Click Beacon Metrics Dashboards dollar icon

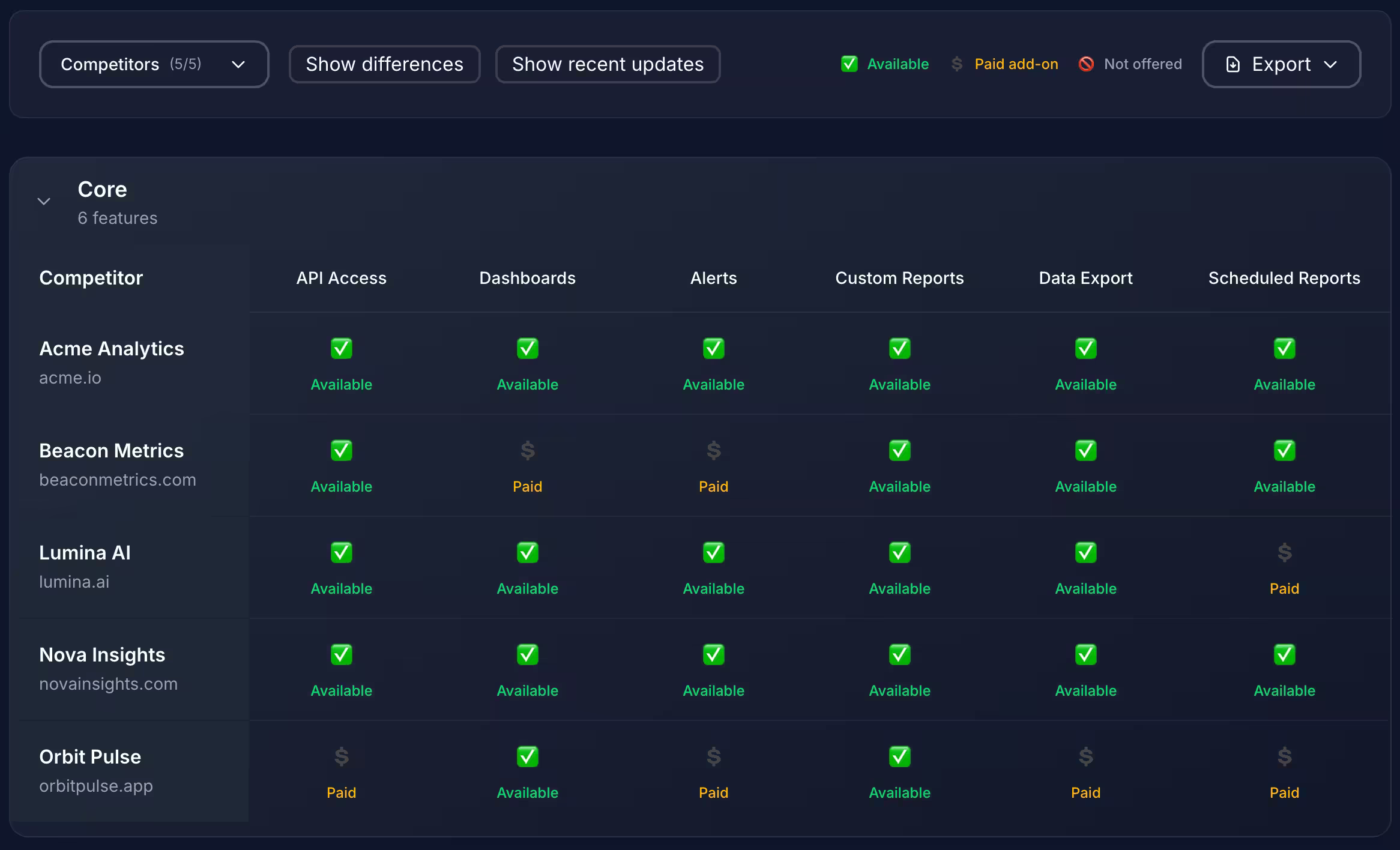click(527, 451)
